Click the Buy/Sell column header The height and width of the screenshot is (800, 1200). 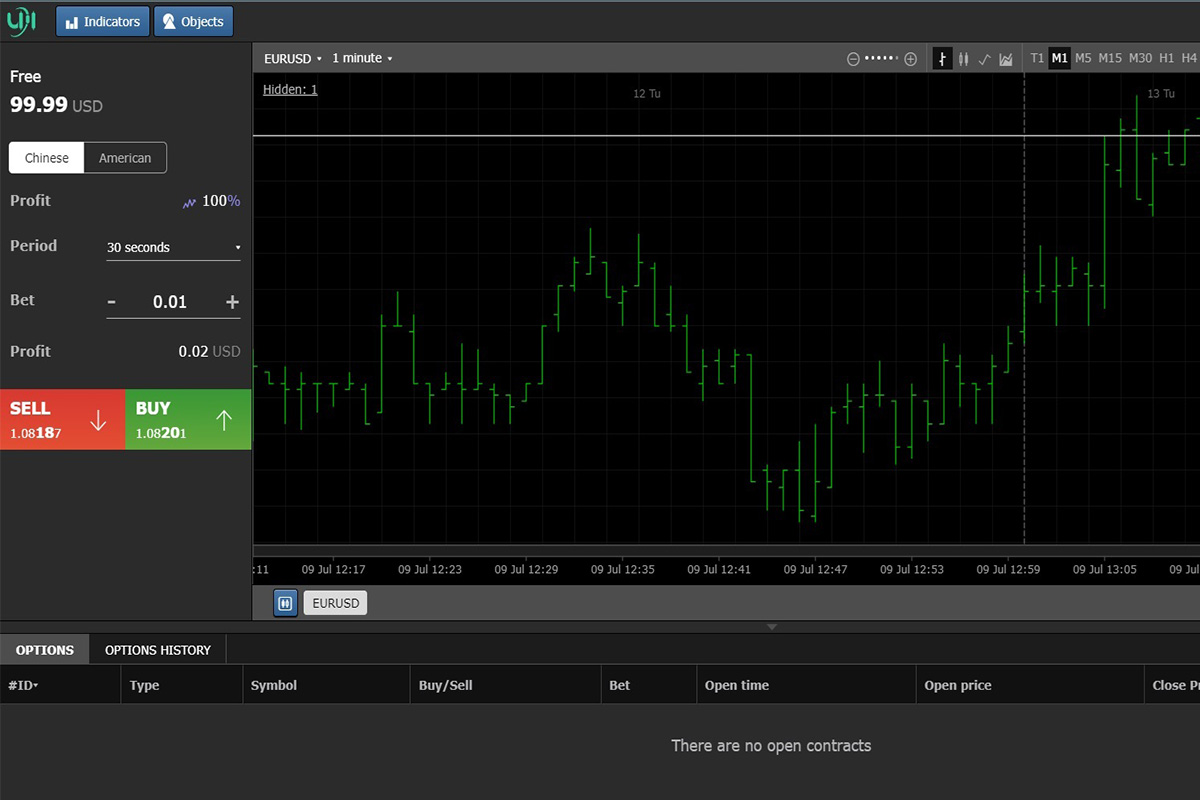point(506,685)
